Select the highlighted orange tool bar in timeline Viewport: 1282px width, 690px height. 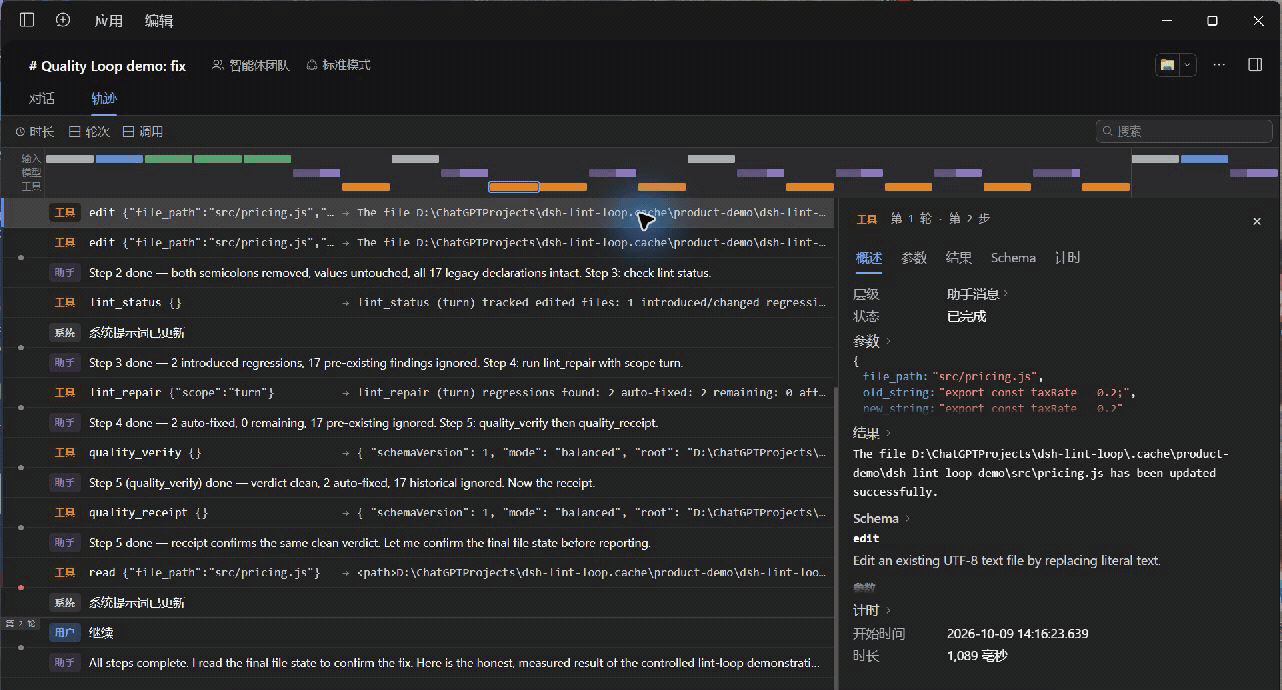(x=513, y=187)
